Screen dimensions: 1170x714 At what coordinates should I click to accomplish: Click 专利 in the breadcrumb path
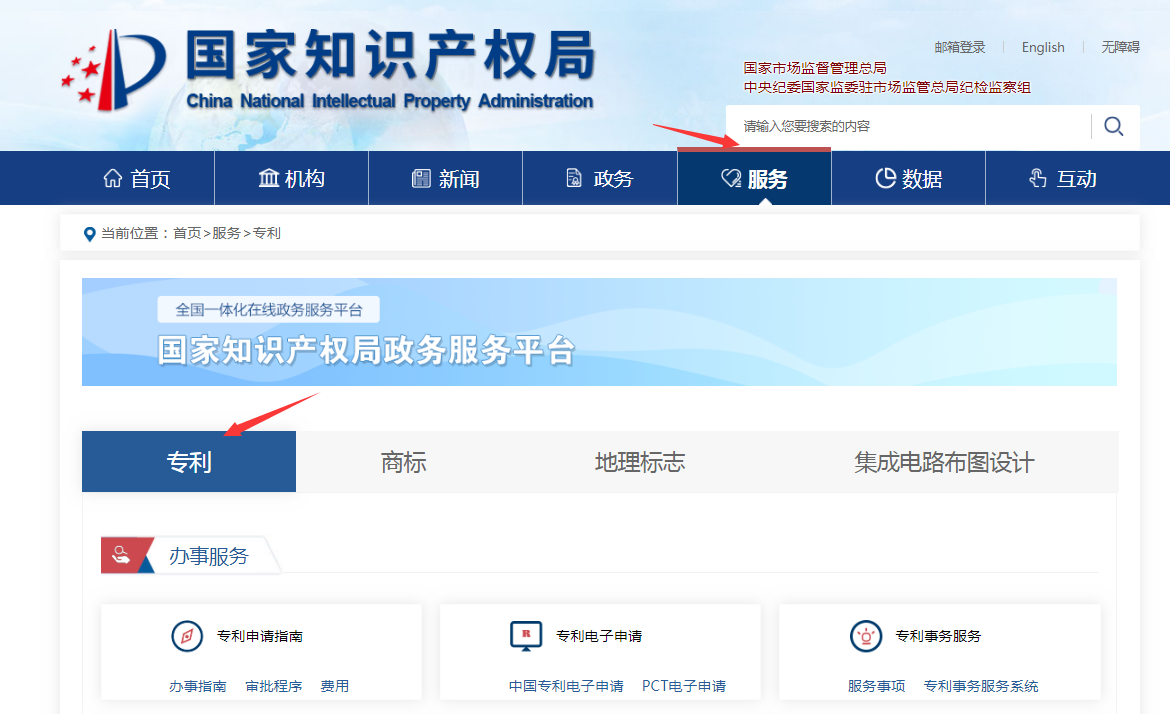pyautogui.click(x=267, y=234)
